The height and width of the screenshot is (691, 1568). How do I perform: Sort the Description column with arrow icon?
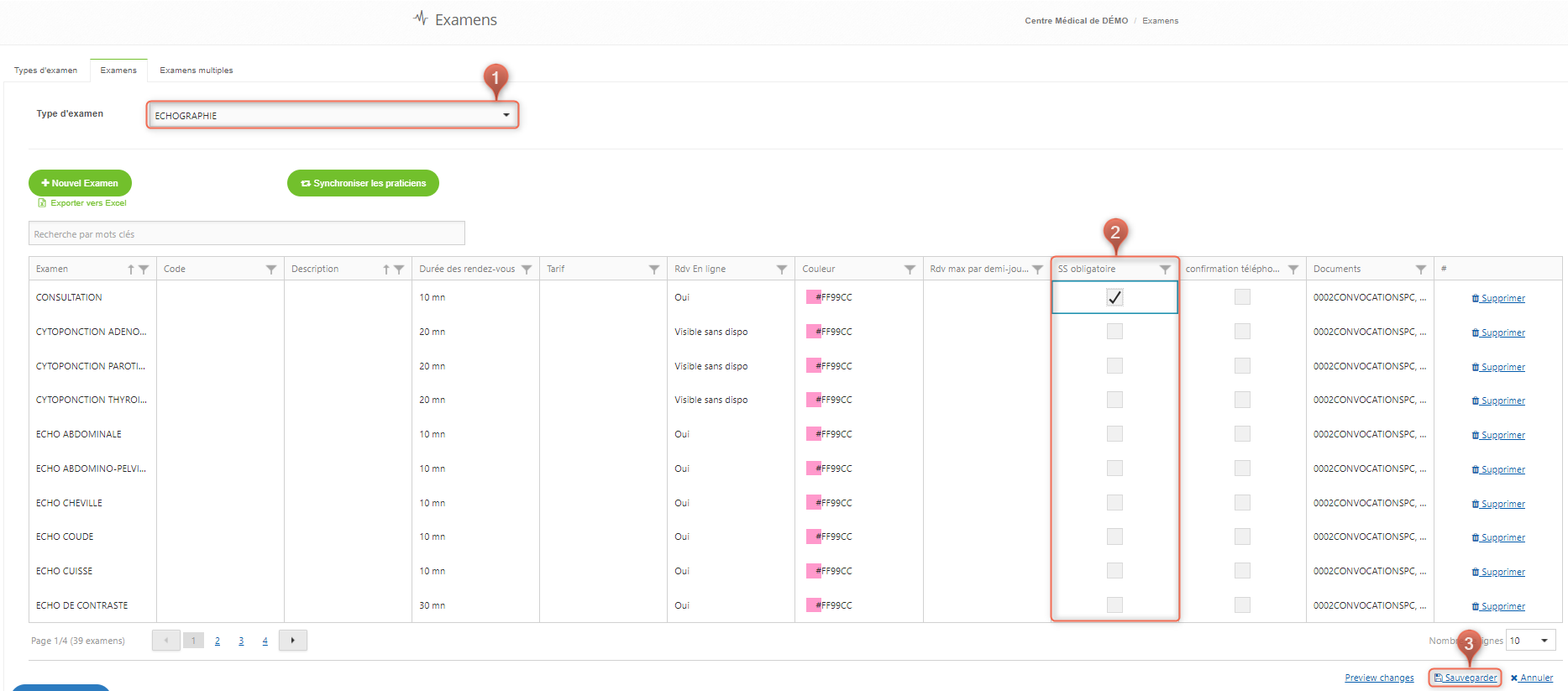[386, 270]
